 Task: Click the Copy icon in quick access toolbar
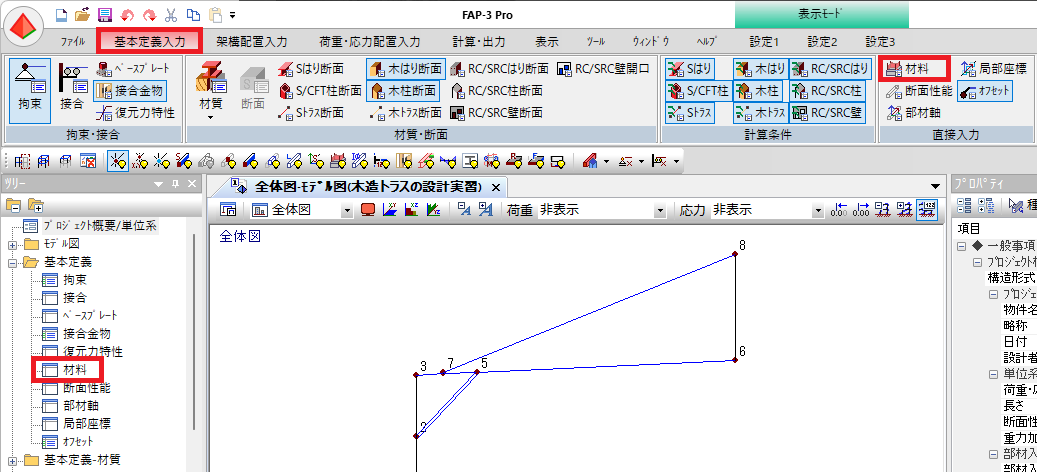[x=193, y=14]
